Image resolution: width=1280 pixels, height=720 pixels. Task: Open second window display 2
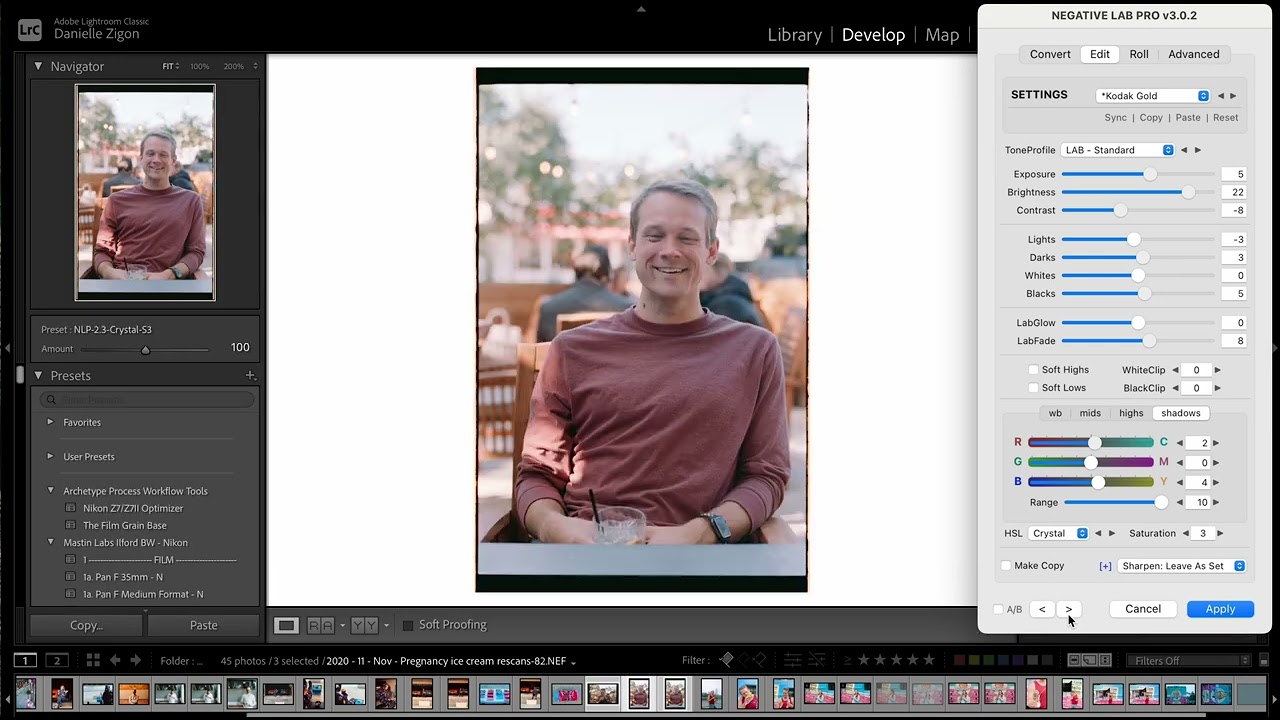[x=57, y=660]
